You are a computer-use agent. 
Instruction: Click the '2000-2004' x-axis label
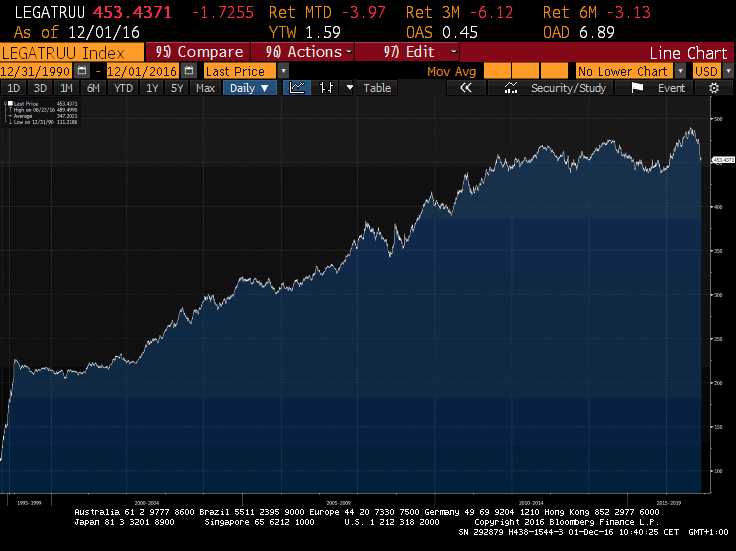point(146,503)
